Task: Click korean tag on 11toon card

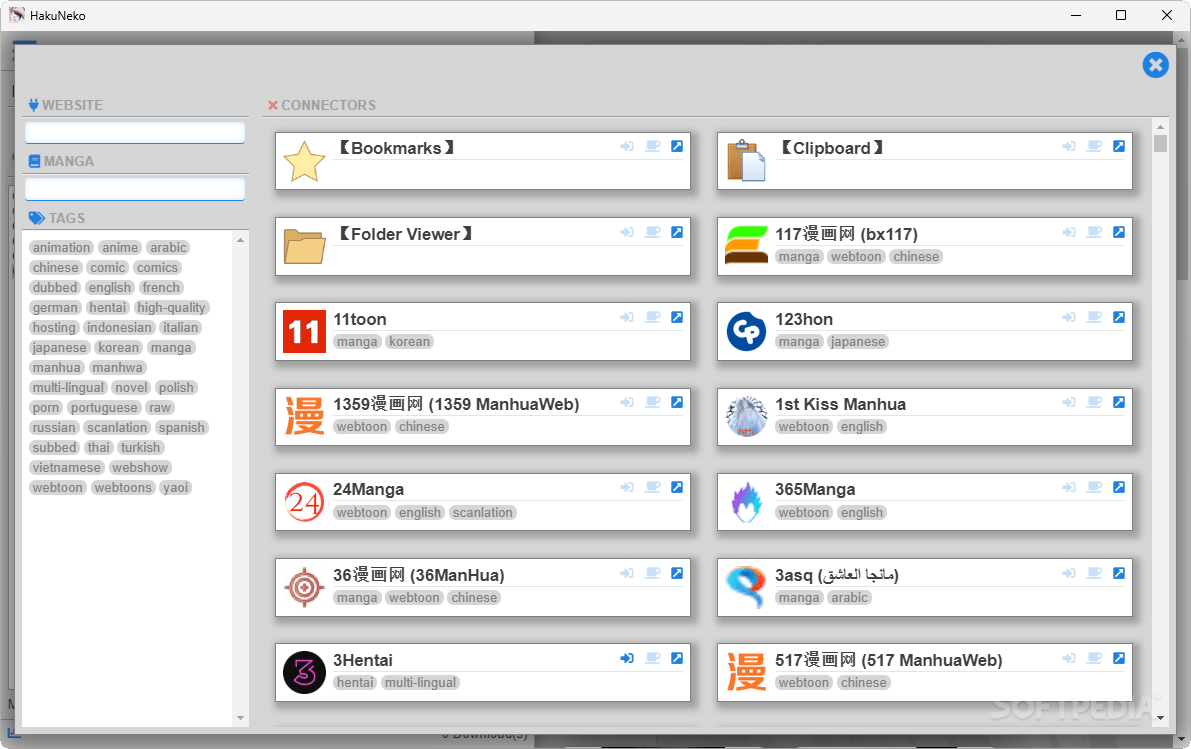Action: point(409,342)
